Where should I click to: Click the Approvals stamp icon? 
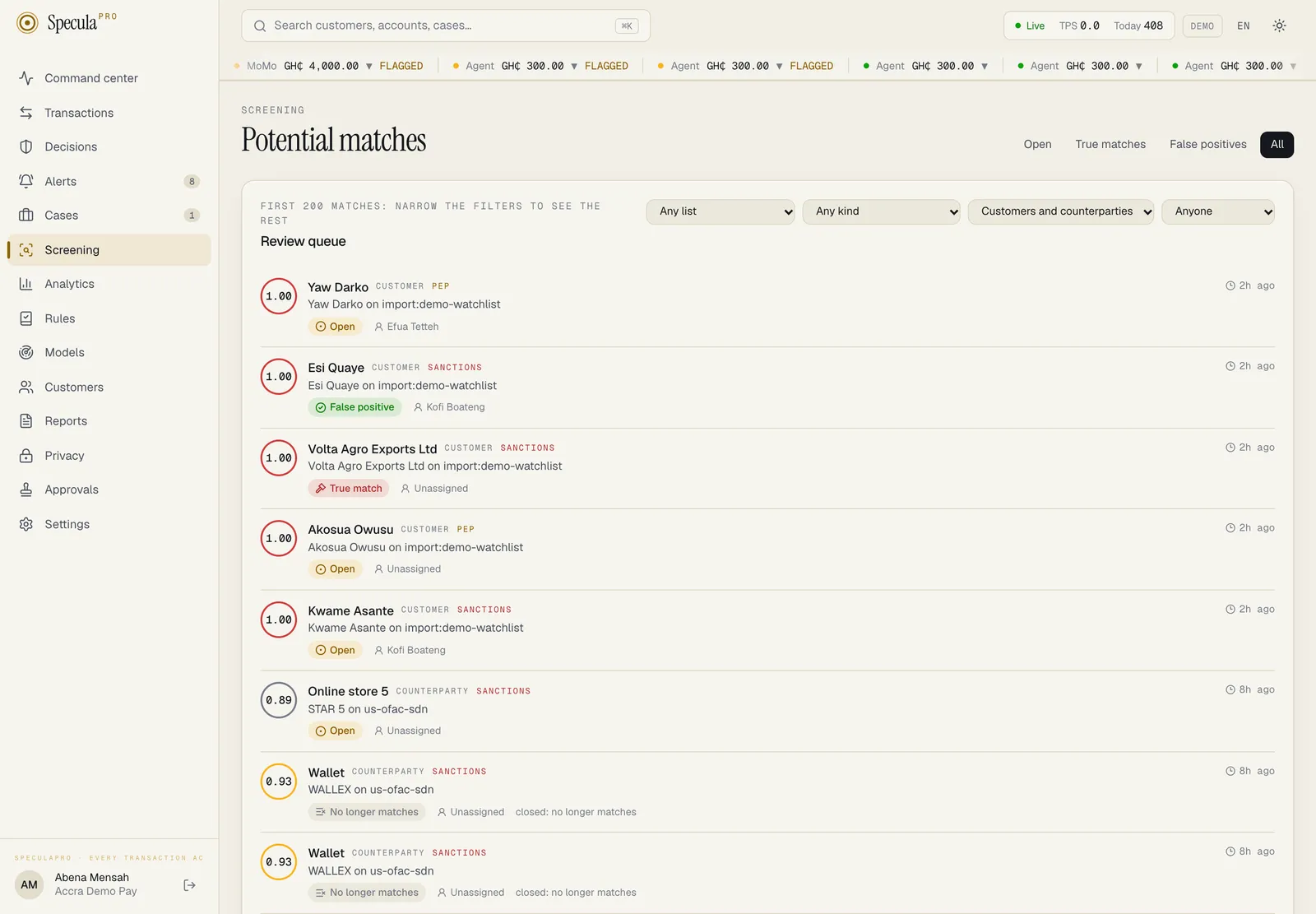point(26,489)
